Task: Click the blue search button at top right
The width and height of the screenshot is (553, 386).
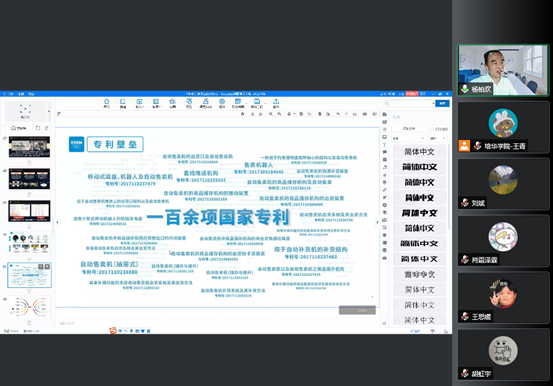Action: (x=442, y=103)
